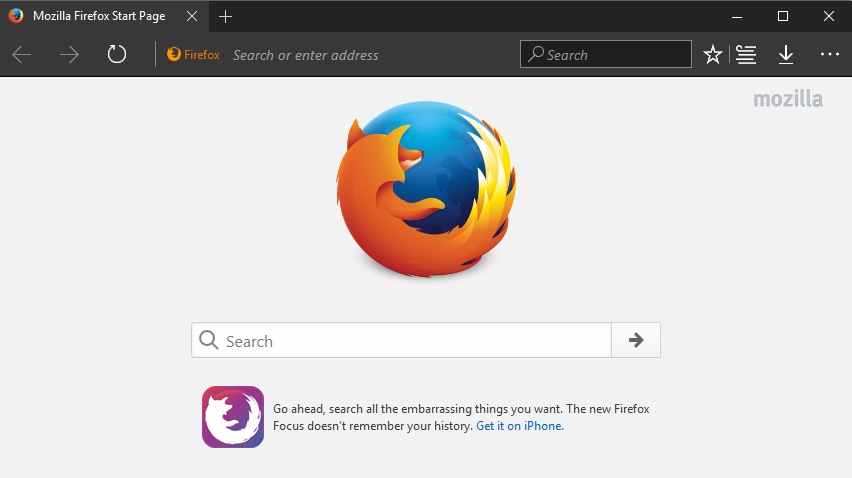Click the large Firefox logo
852x478 pixels.
(x=426, y=189)
